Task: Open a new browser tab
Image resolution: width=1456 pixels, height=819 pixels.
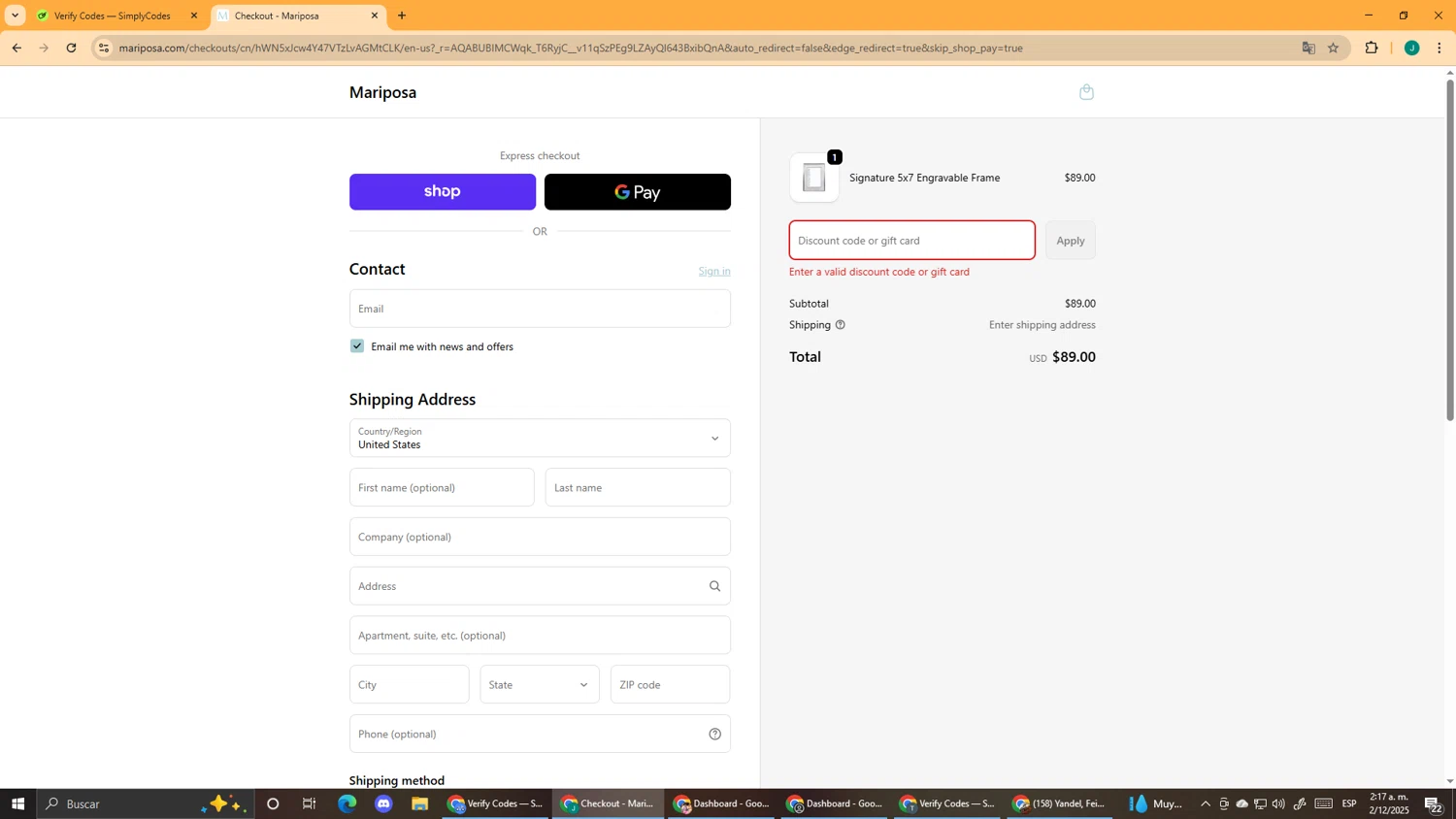Action: (402, 16)
